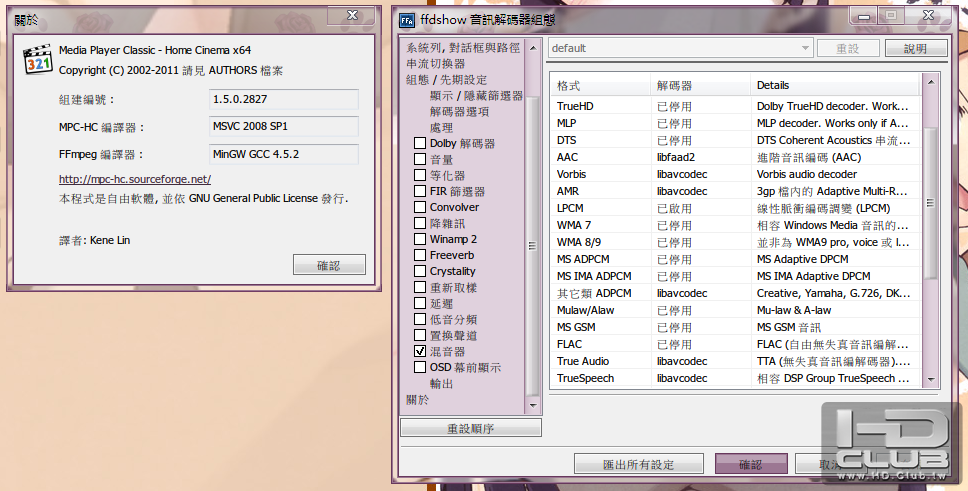Click the codec list scrollbar thumb
968x491 pixels.
coord(930,203)
